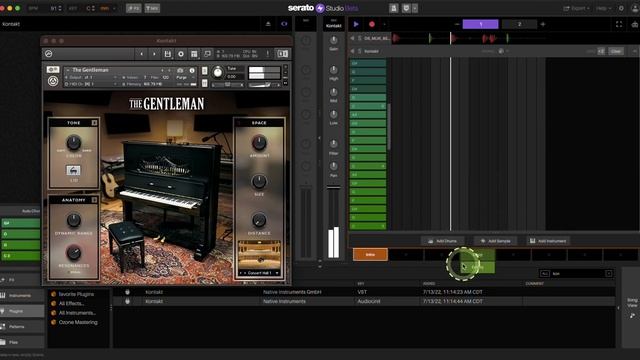Click the Kontakt panic exclamation icon
The height and width of the screenshot is (360, 640).
268,54
